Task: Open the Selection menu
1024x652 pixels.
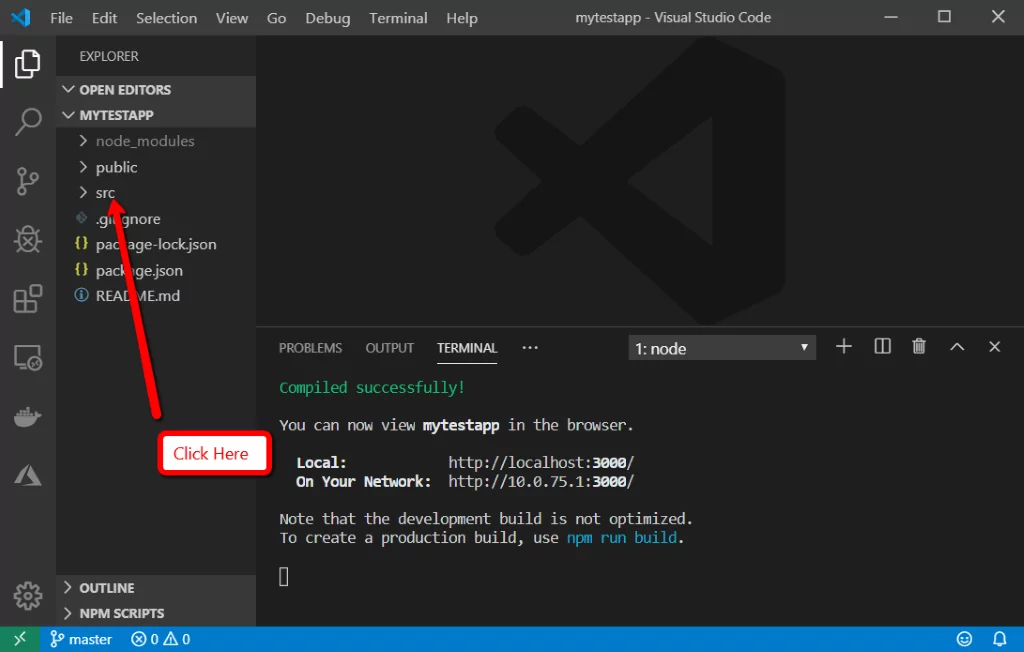Action: tap(167, 18)
